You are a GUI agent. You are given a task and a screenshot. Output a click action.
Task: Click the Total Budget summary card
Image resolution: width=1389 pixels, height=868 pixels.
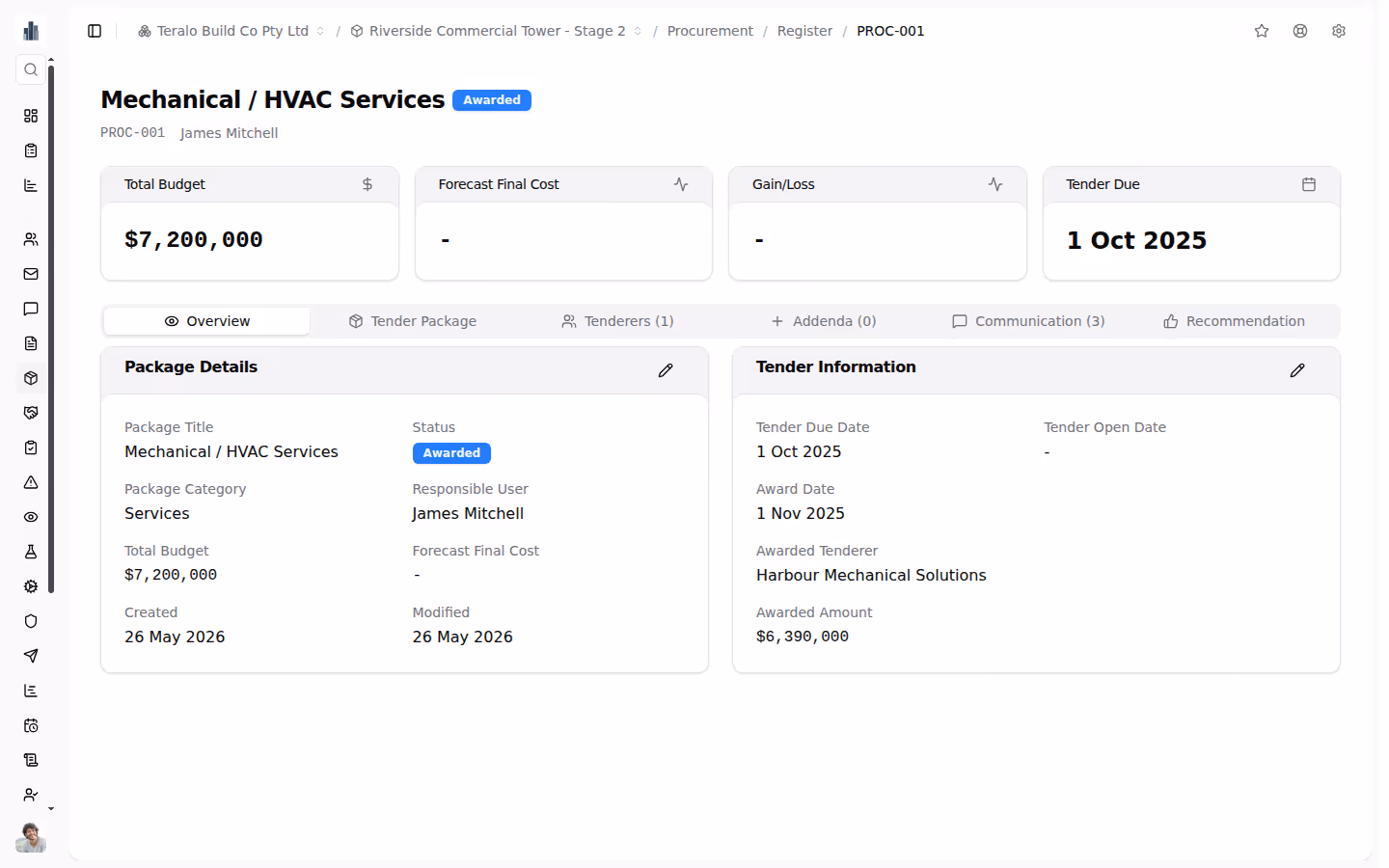[x=250, y=224]
